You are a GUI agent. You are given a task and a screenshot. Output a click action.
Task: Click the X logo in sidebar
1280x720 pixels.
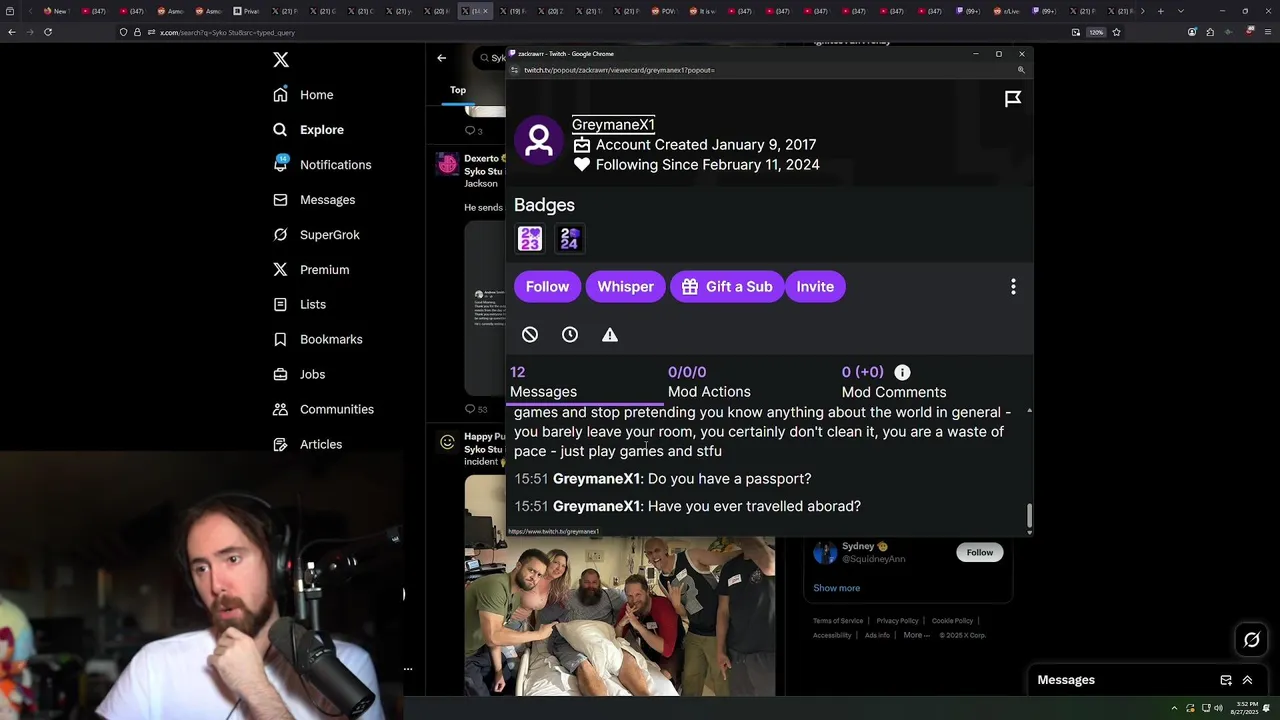click(x=281, y=60)
